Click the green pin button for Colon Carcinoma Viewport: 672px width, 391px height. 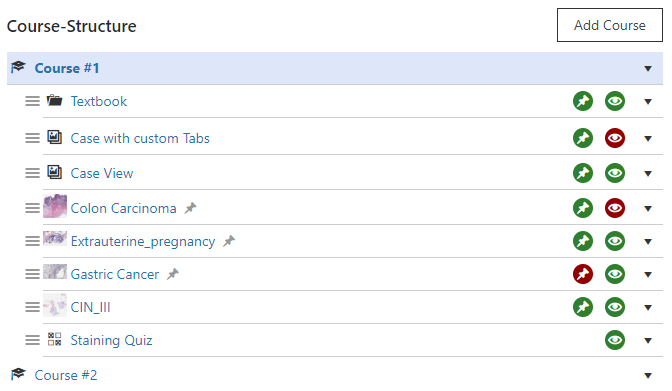click(583, 208)
